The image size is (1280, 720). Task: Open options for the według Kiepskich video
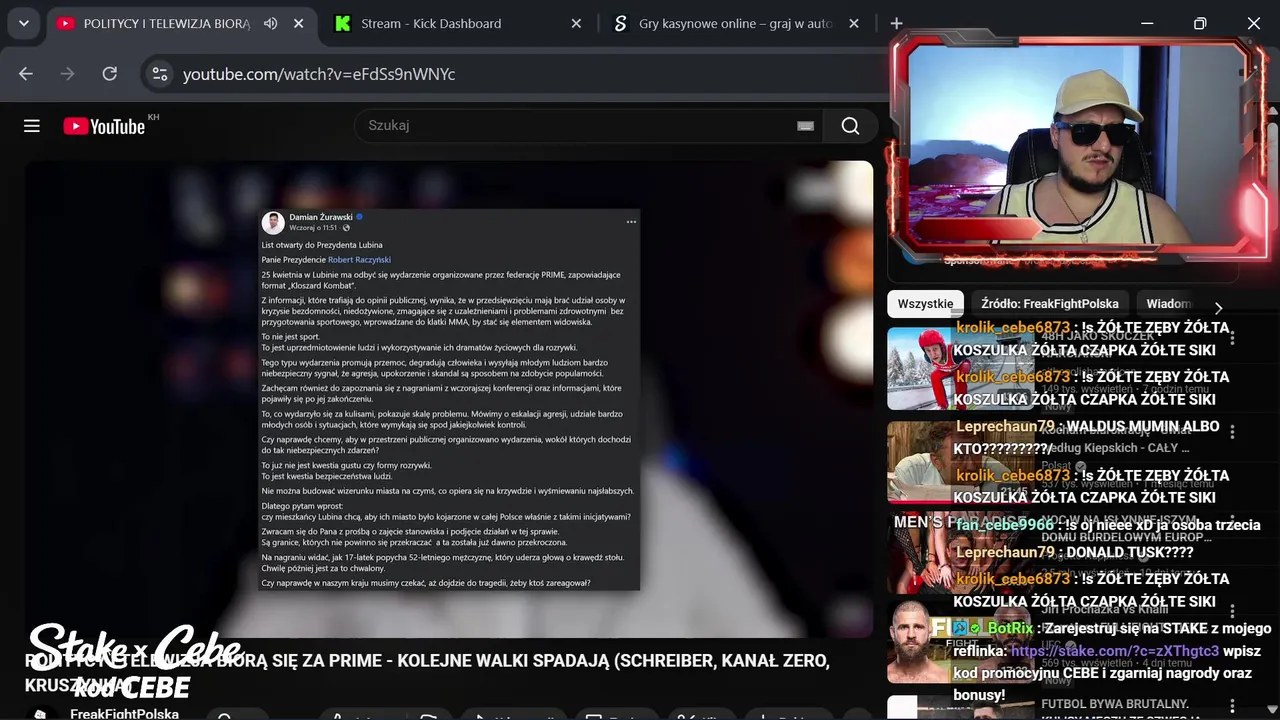tap(1232, 432)
